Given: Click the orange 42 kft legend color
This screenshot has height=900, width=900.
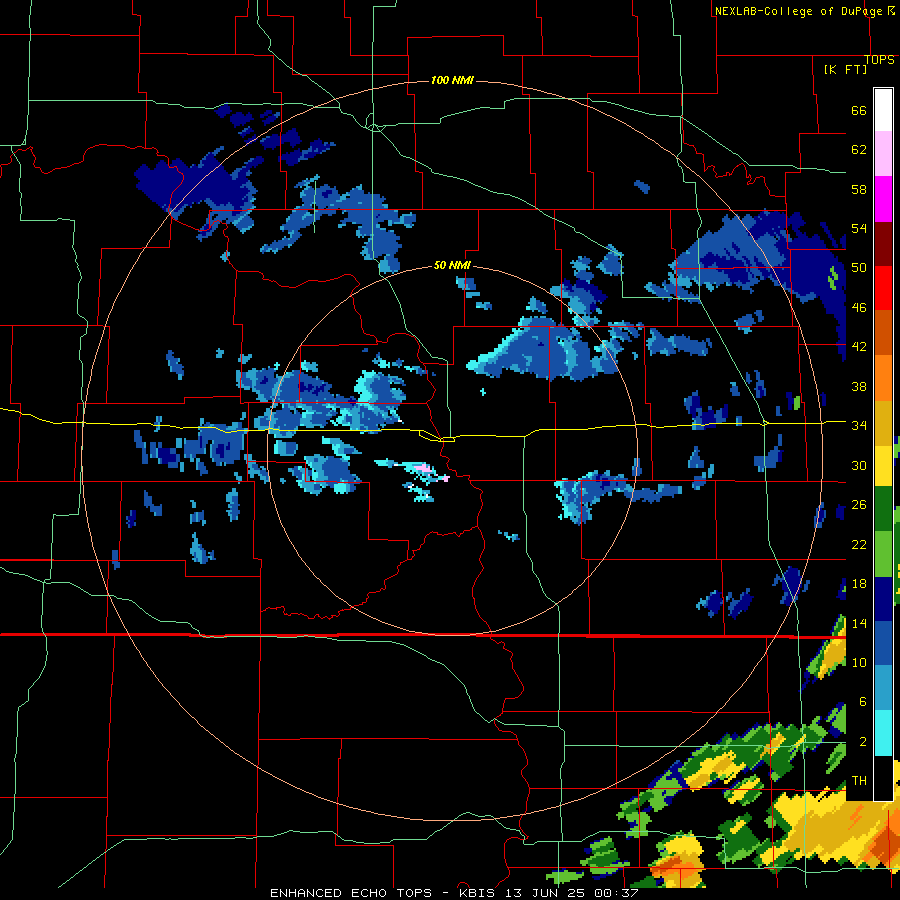Looking at the screenshot, I should [x=883, y=332].
